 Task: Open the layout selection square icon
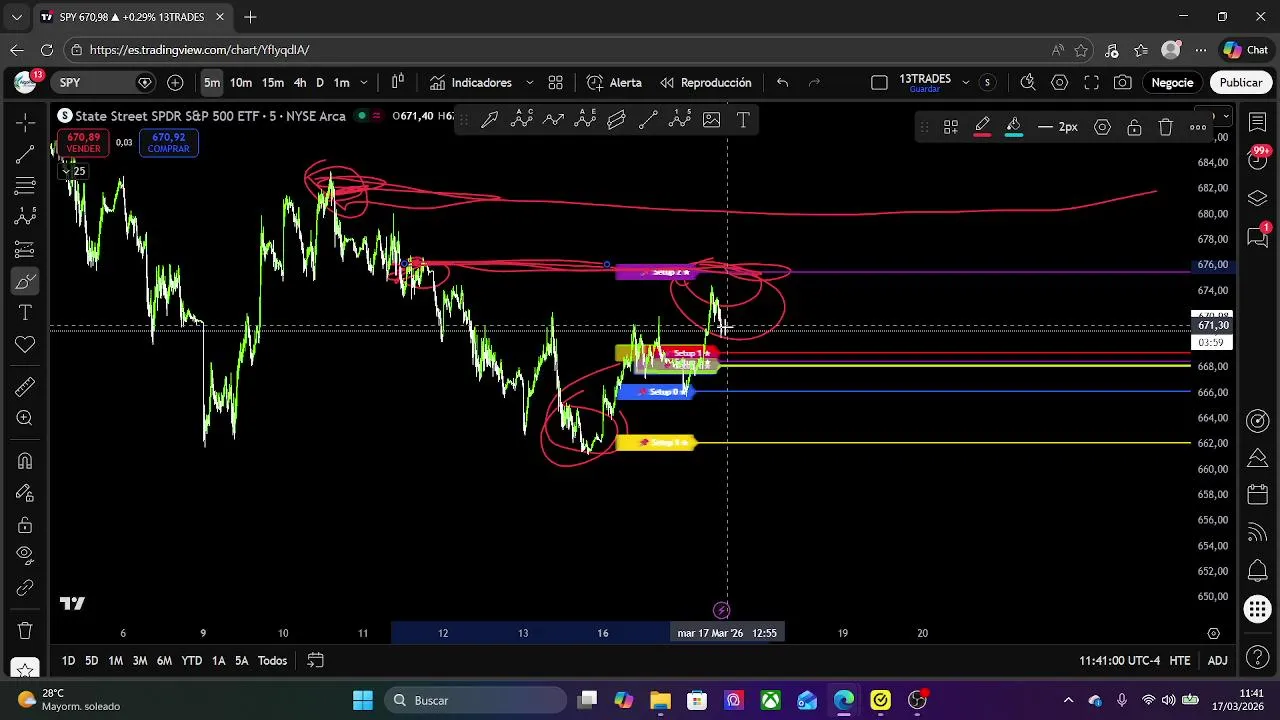click(x=879, y=83)
